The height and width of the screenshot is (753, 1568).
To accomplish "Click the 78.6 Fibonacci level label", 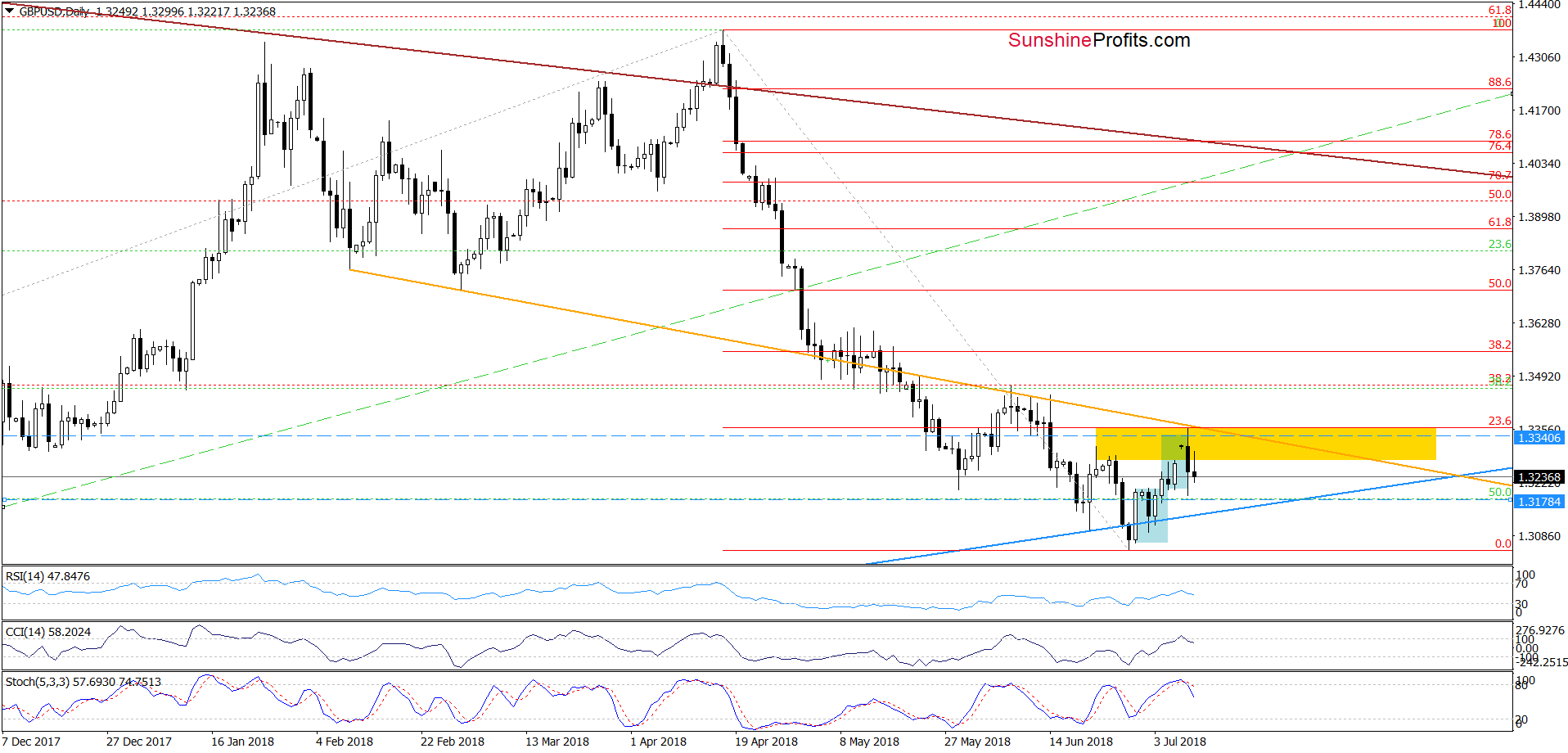I will point(1499,134).
